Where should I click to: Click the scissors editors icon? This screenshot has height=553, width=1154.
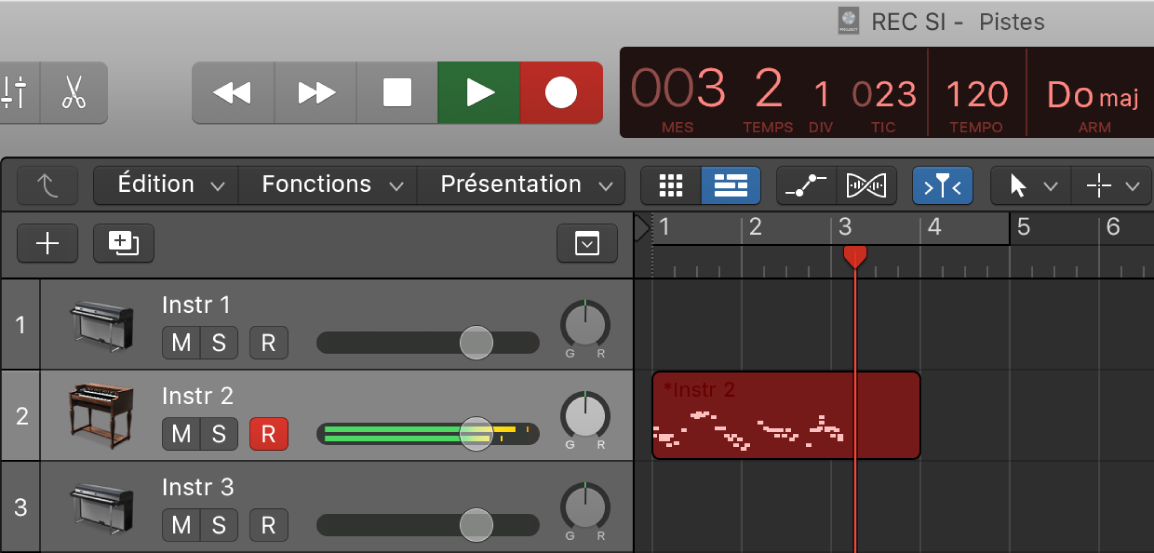coord(73,93)
